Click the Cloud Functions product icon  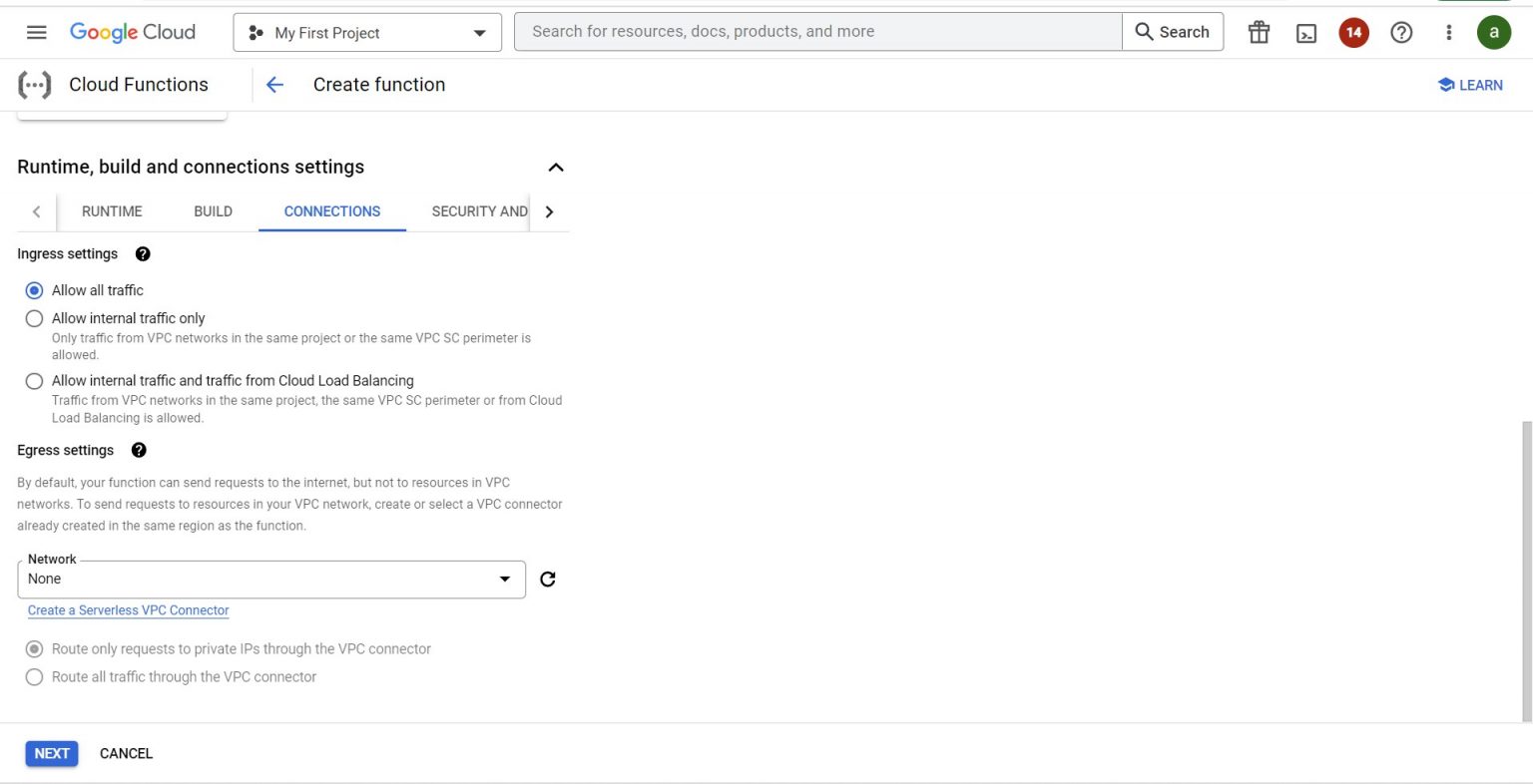point(34,85)
